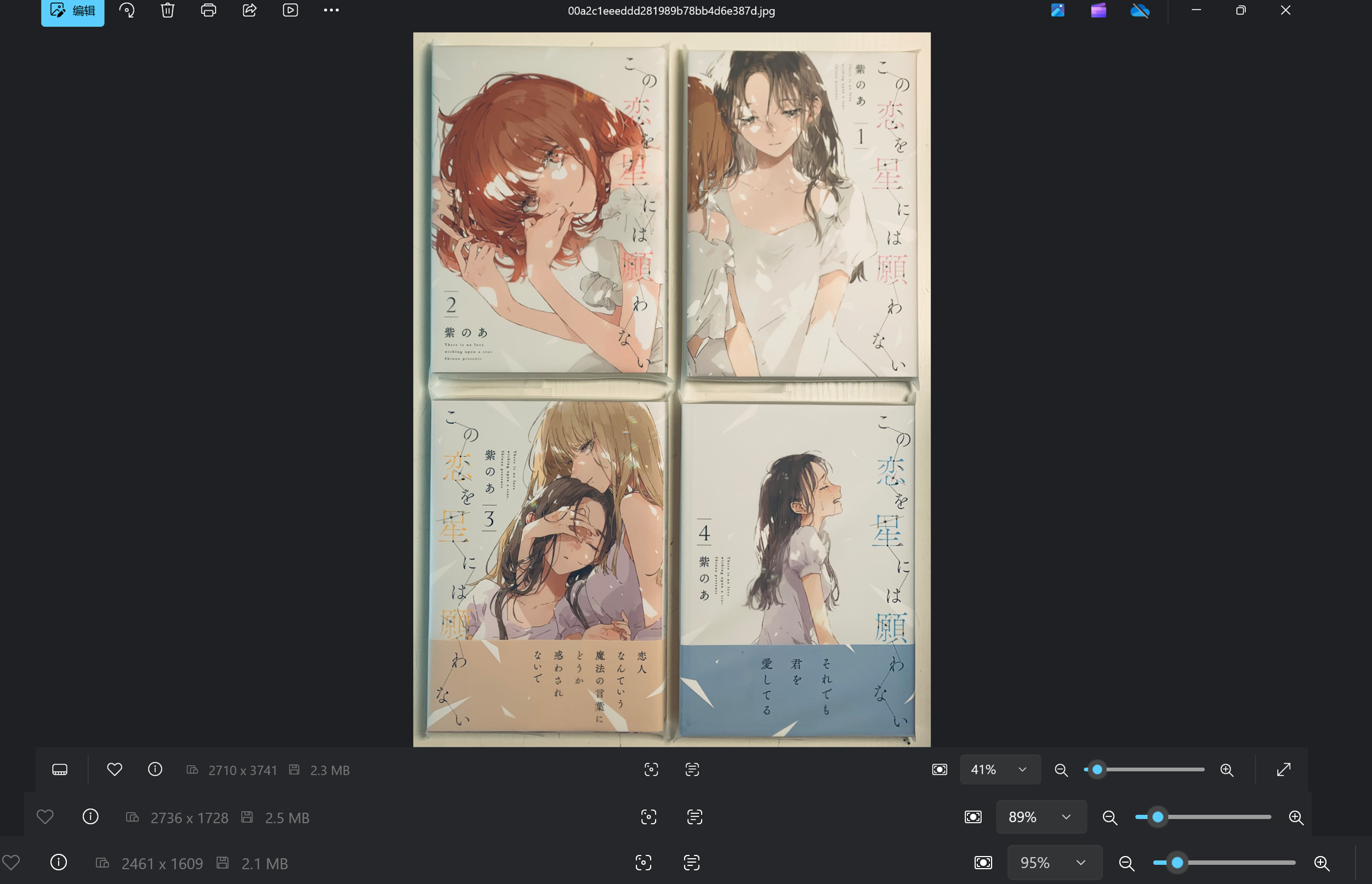Fit-to-window icon next to 41% dropdown
This screenshot has width=1372, height=884.
940,770
